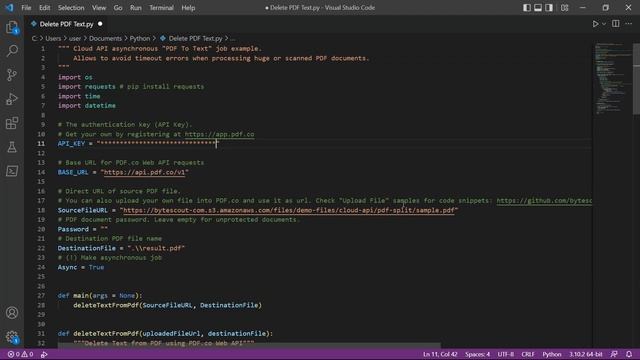The width and height of the screenshot is (640, 360).
Task: Click line number 31
Action: click(41, 333)
